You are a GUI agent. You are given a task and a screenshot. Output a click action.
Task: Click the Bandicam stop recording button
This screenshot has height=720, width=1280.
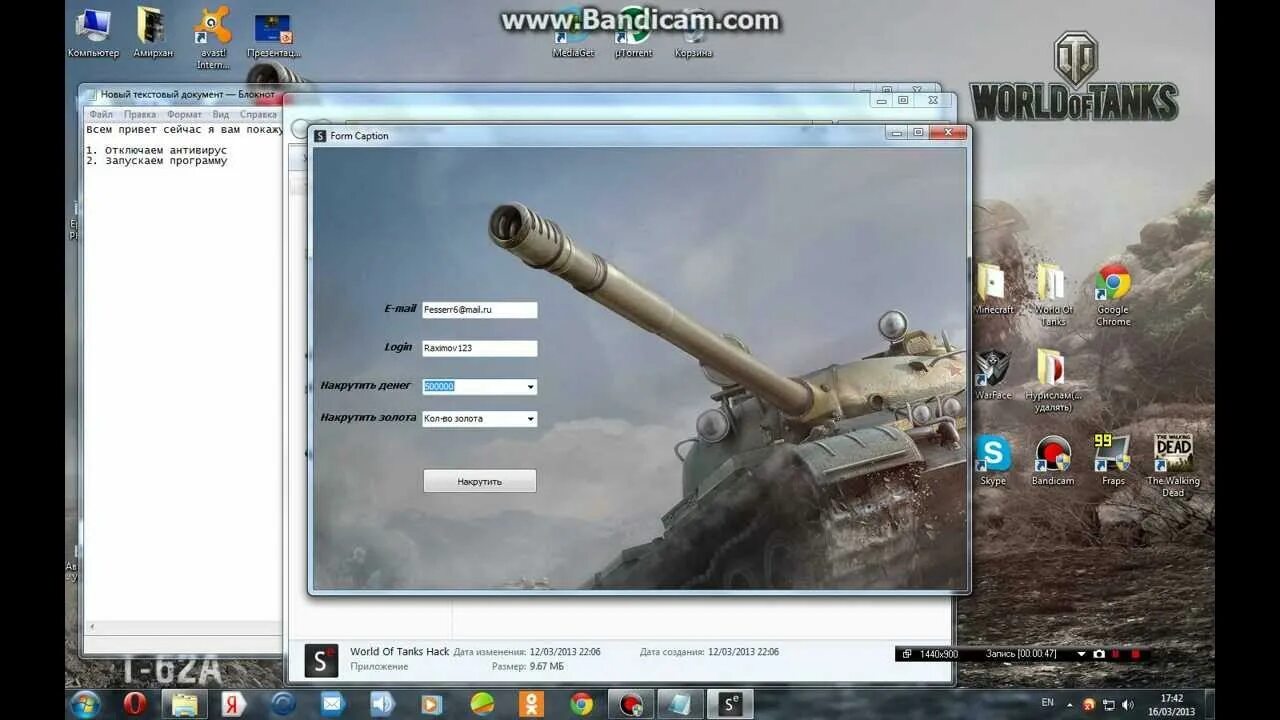[1134, 654]
